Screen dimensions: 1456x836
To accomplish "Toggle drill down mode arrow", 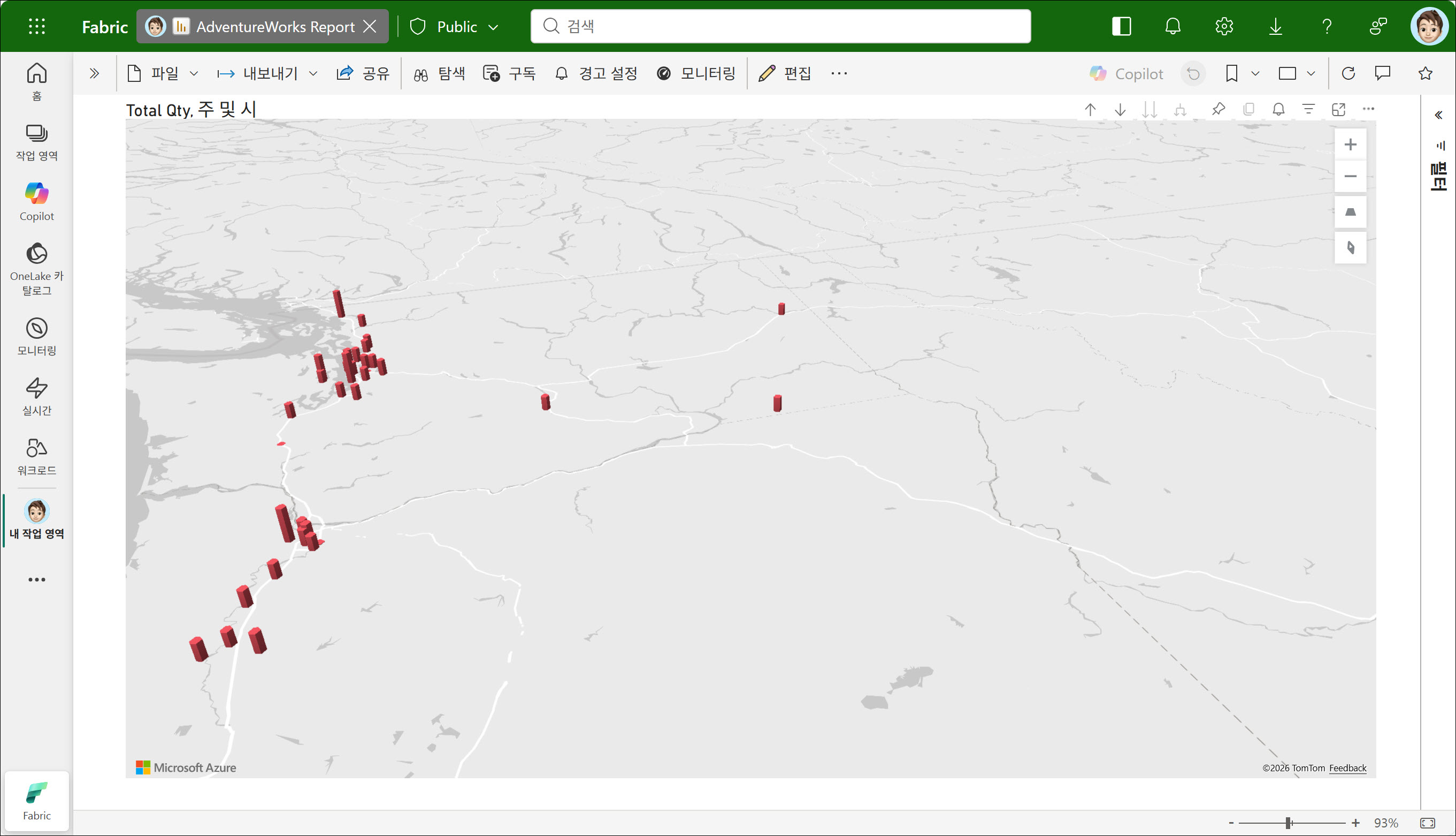I will tap(1120, 109).
